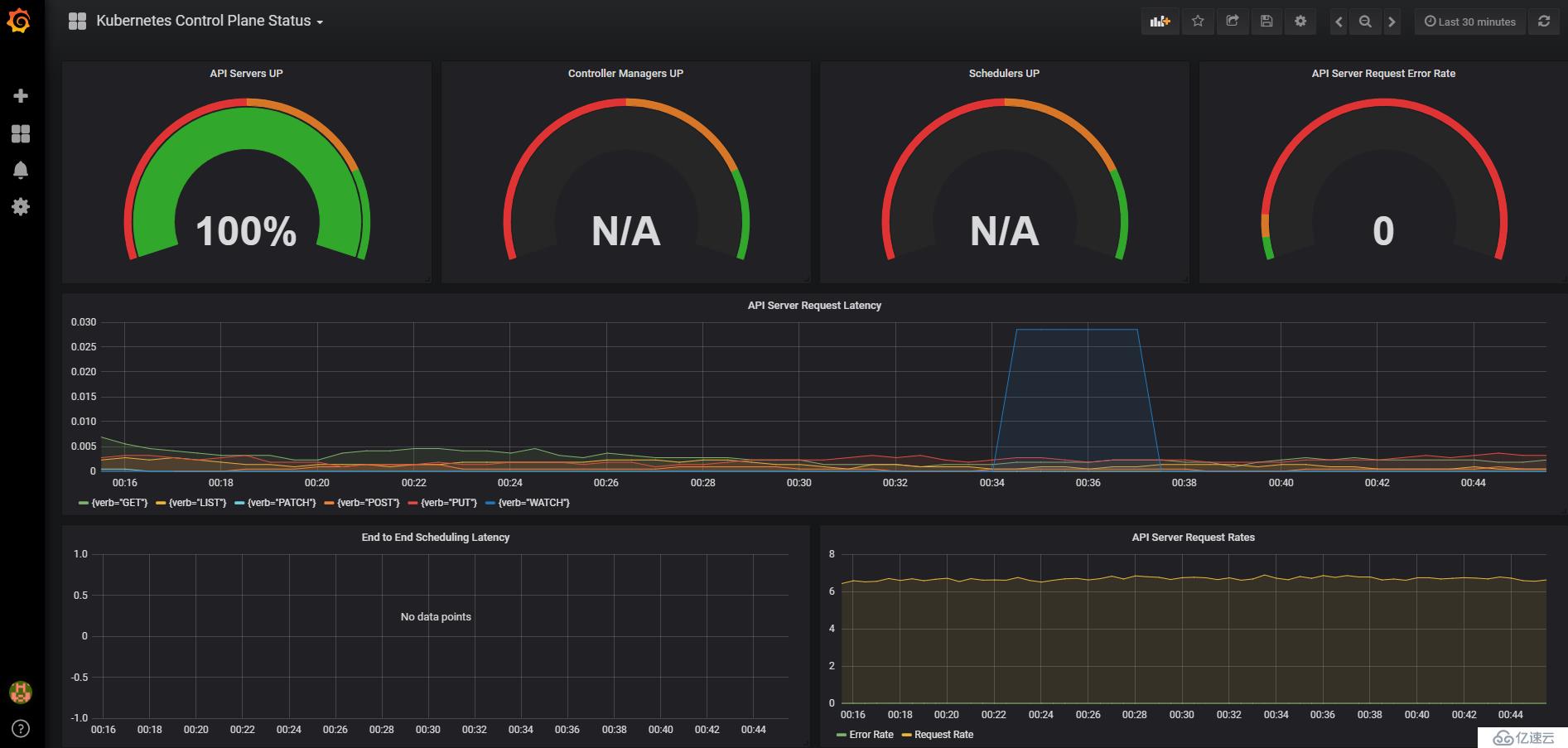Click the Schedulers N/A gauge value
Viewport: 1568px width, 748px height.
click(x=1004, y=231)
